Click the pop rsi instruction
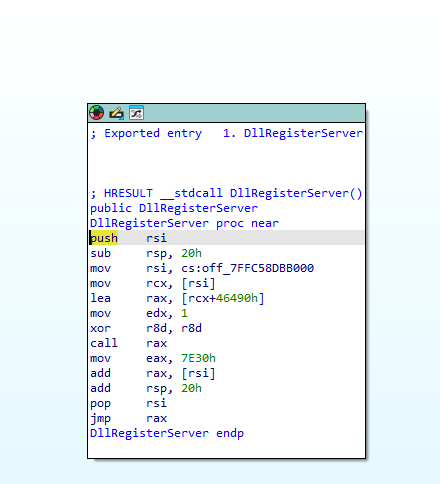This screenshot has height=484, width=440. pyautogui.click(x=128, y=403)
